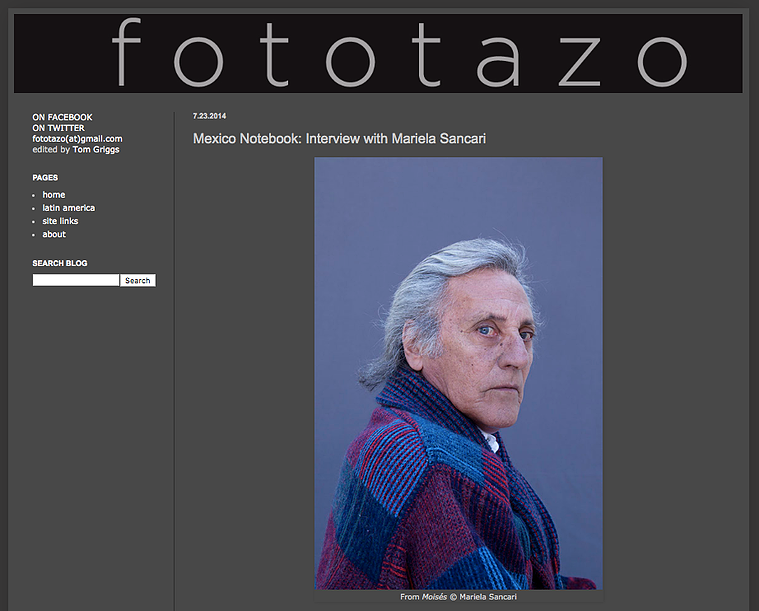The width and height of the screenshot is (759, 611).
Task: Click the 7.23.2014 post date
Action: [210, 116]
